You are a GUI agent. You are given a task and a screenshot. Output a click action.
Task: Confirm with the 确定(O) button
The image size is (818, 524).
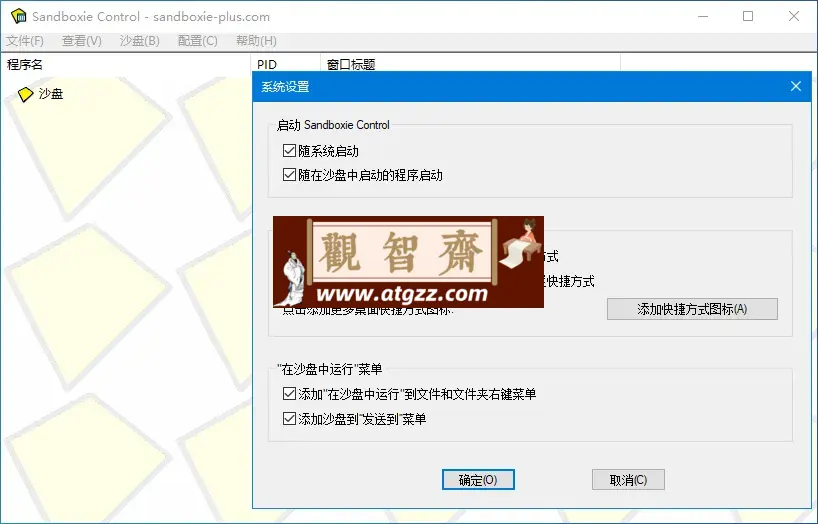click(478, 480)
